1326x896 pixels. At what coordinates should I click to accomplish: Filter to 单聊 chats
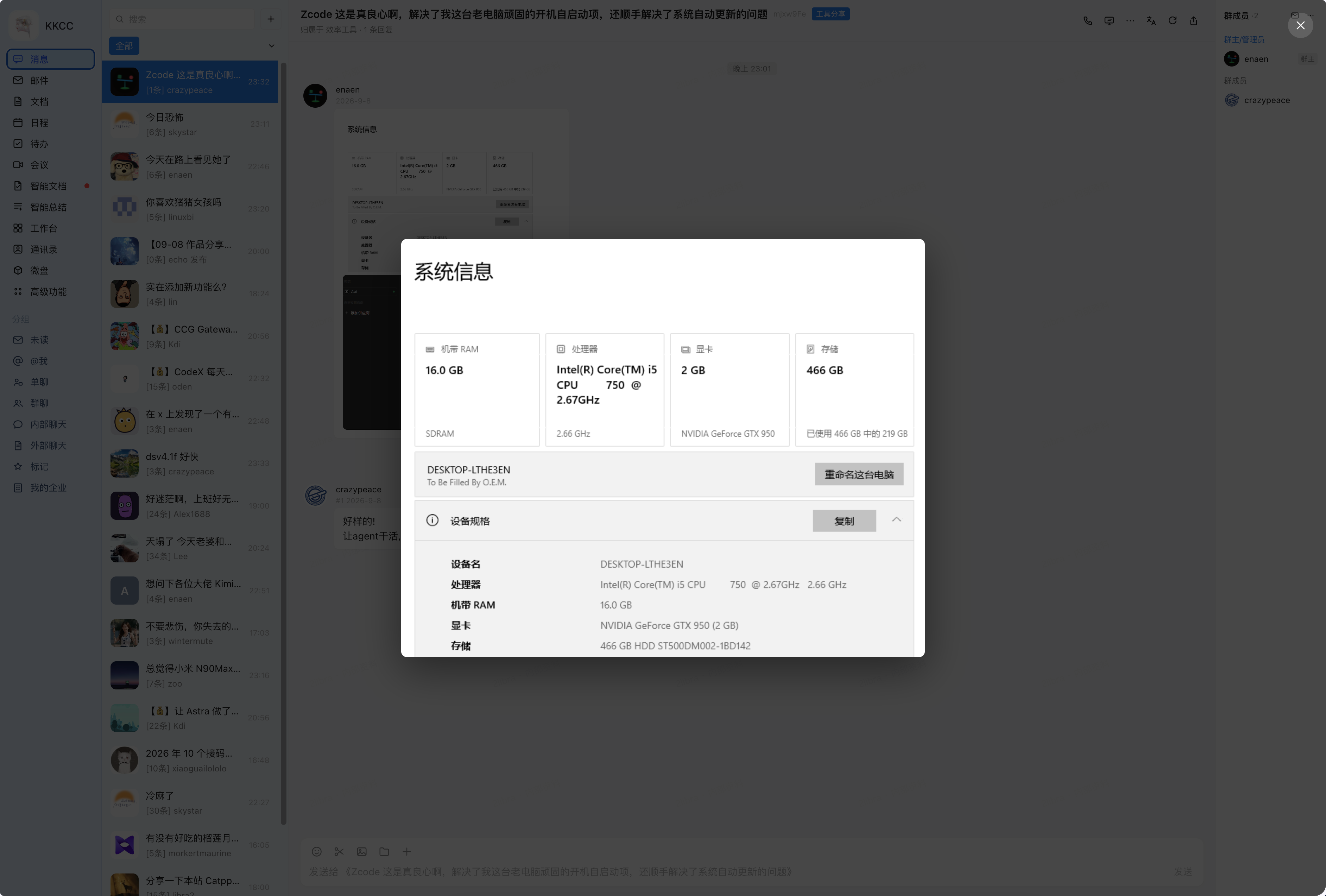click(x=51, y=382)
